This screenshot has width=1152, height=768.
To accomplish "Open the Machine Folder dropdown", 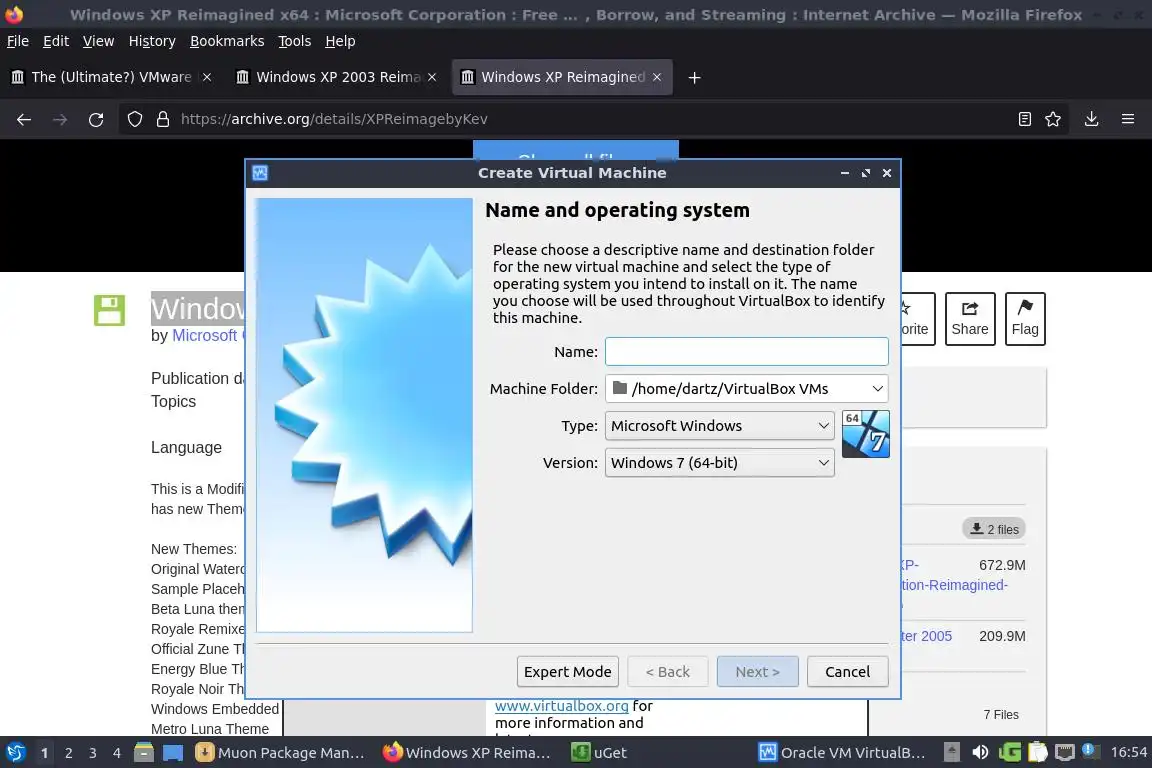I will (746, 389).
